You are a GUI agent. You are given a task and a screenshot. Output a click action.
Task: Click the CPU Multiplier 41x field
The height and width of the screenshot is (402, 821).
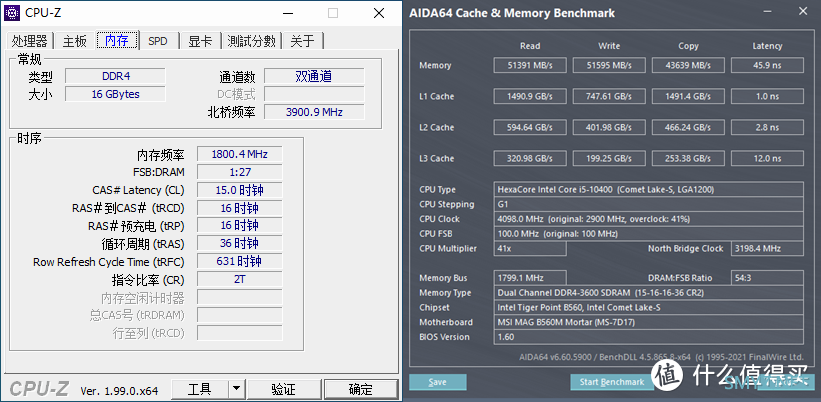point(530,248)
